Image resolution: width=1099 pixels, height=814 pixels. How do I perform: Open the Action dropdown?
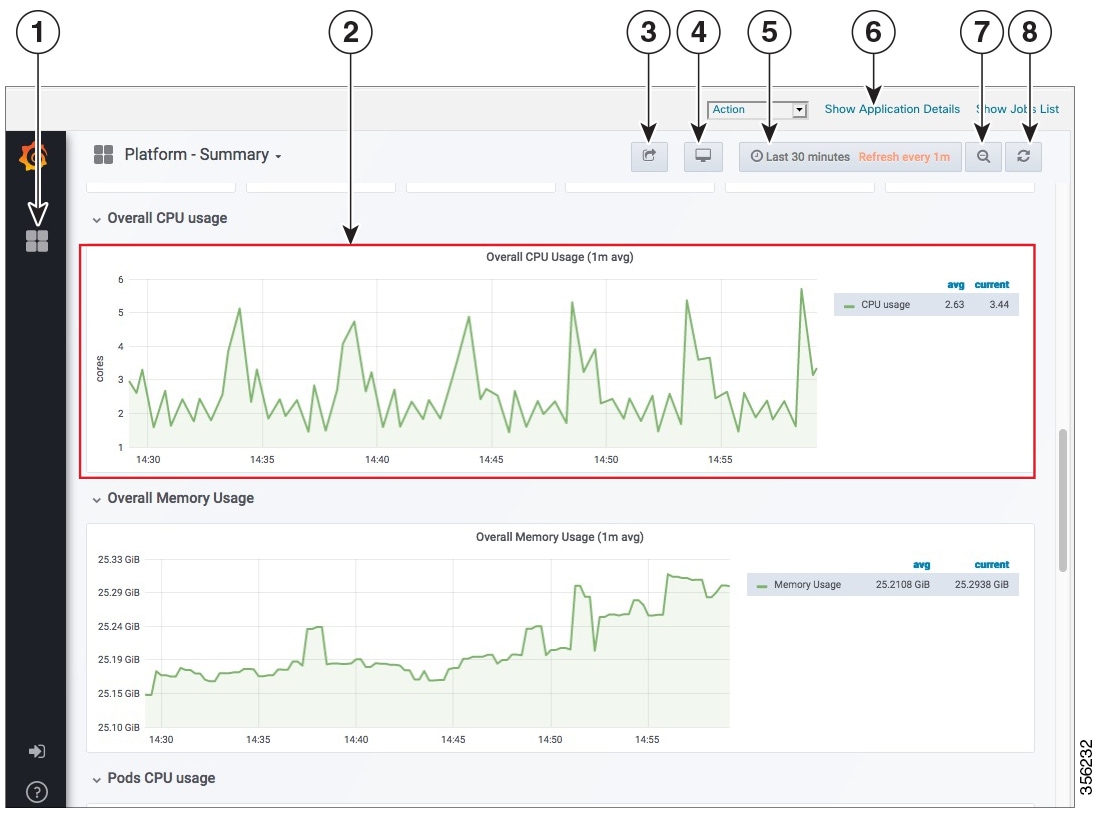[x=758, y=109]
